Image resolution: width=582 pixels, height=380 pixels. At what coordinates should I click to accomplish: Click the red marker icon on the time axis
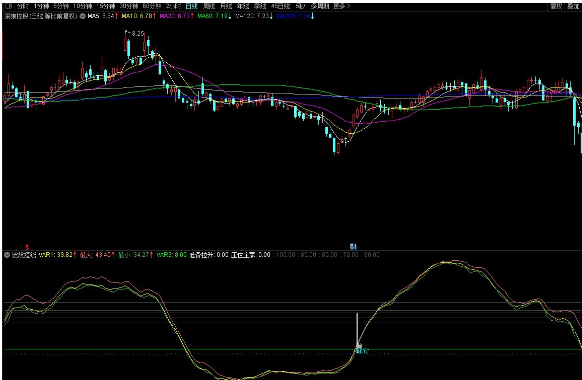click(27, 246)
